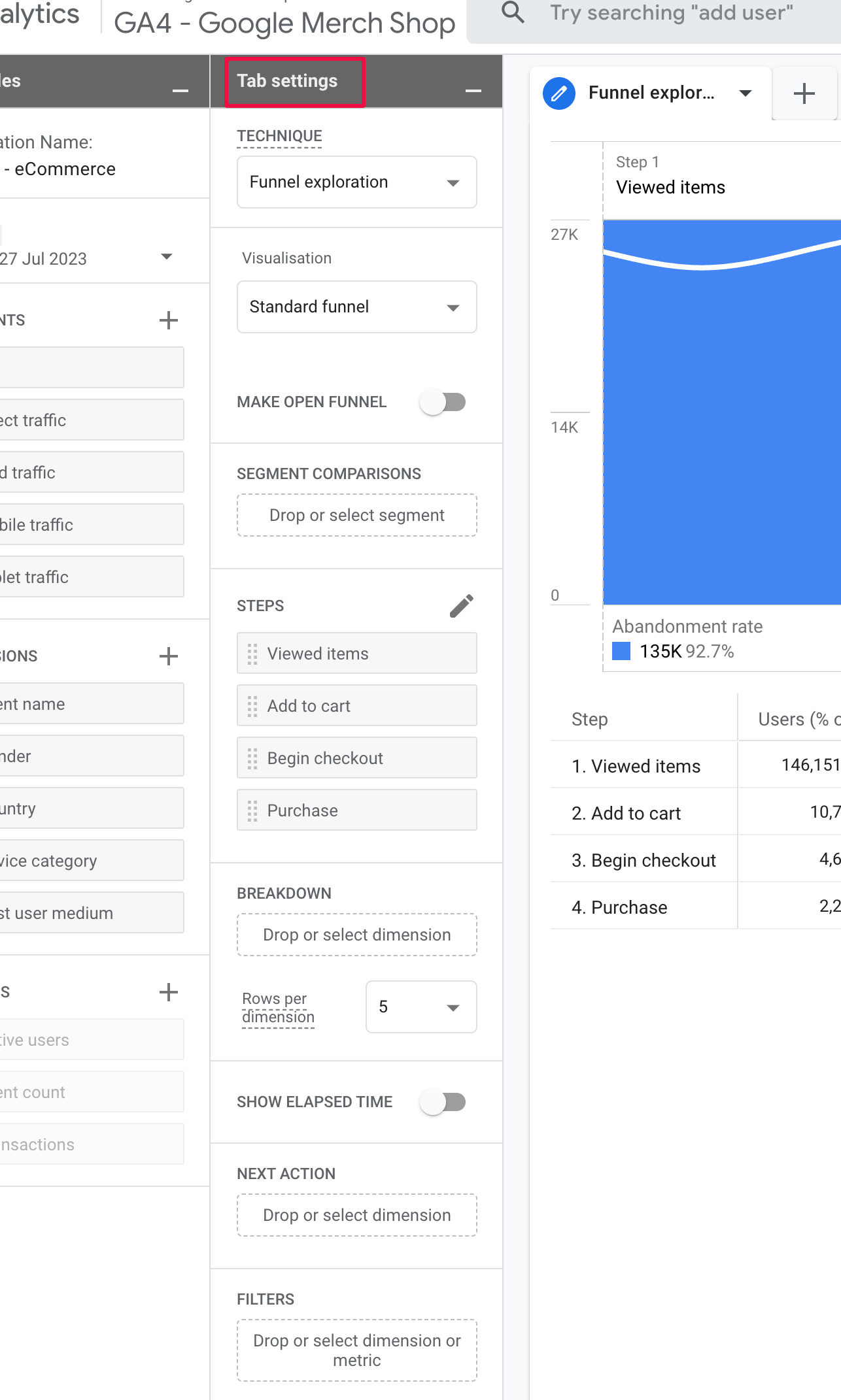The width and height of the screenshot is (841, 1400).
Task: Open the Funnel exploration tab menu arrow
Action: 746,93
